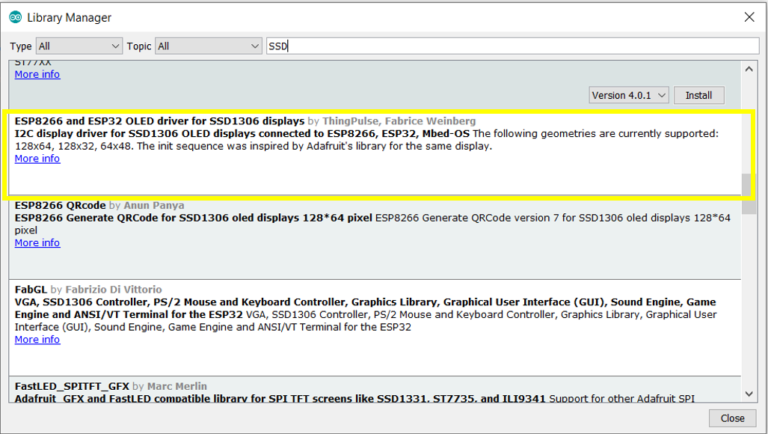
Task: Click the scrollbar down arrow
Action: click(749, 394)
